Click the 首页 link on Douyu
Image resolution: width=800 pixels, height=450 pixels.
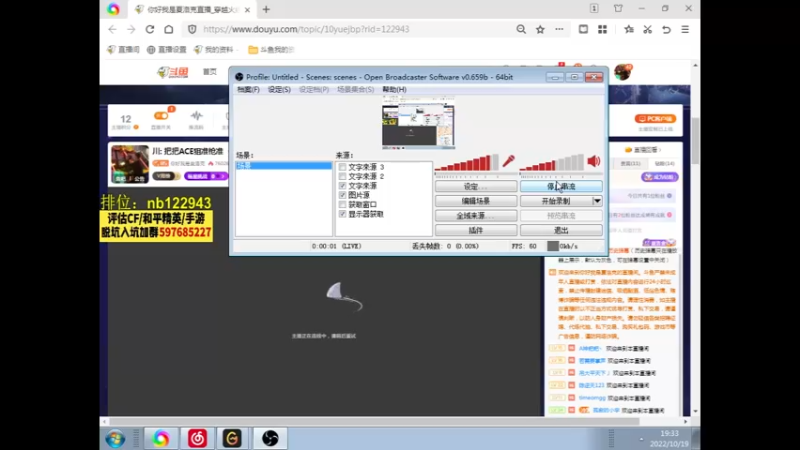210,72
